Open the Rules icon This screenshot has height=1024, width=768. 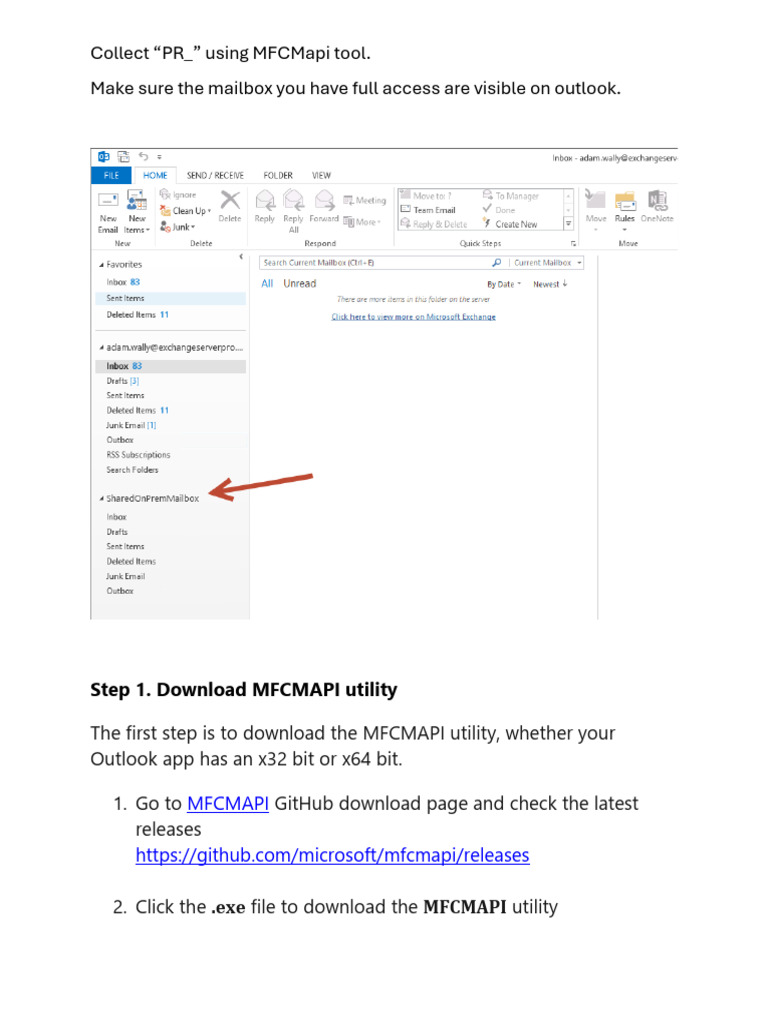[x=625, y=199]
